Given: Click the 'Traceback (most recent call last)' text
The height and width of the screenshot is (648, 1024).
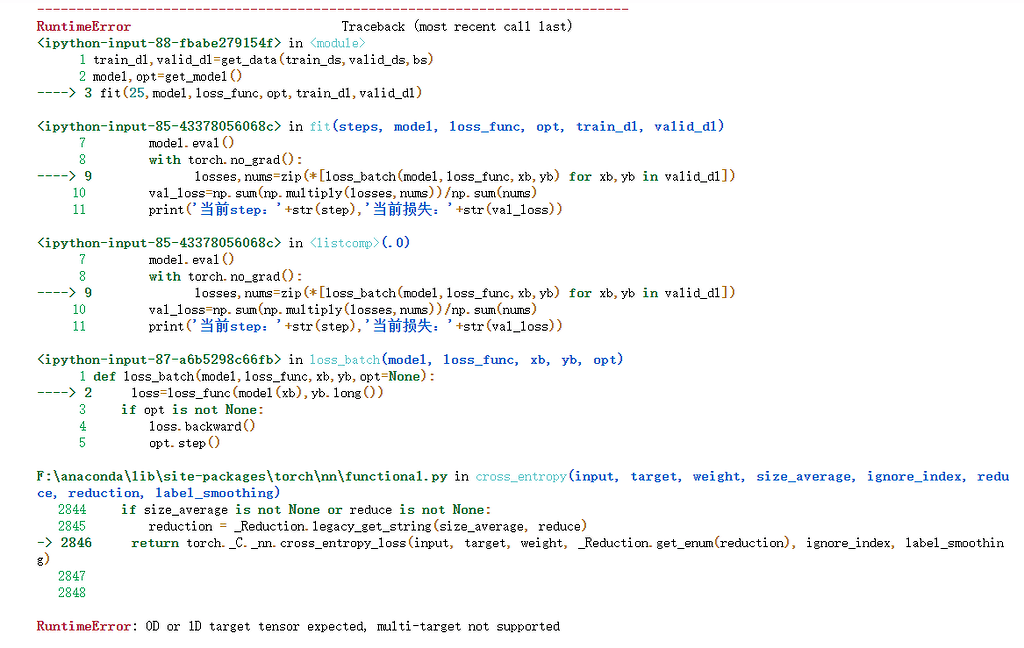Looking at the screenshot, I should coord(456,26).
